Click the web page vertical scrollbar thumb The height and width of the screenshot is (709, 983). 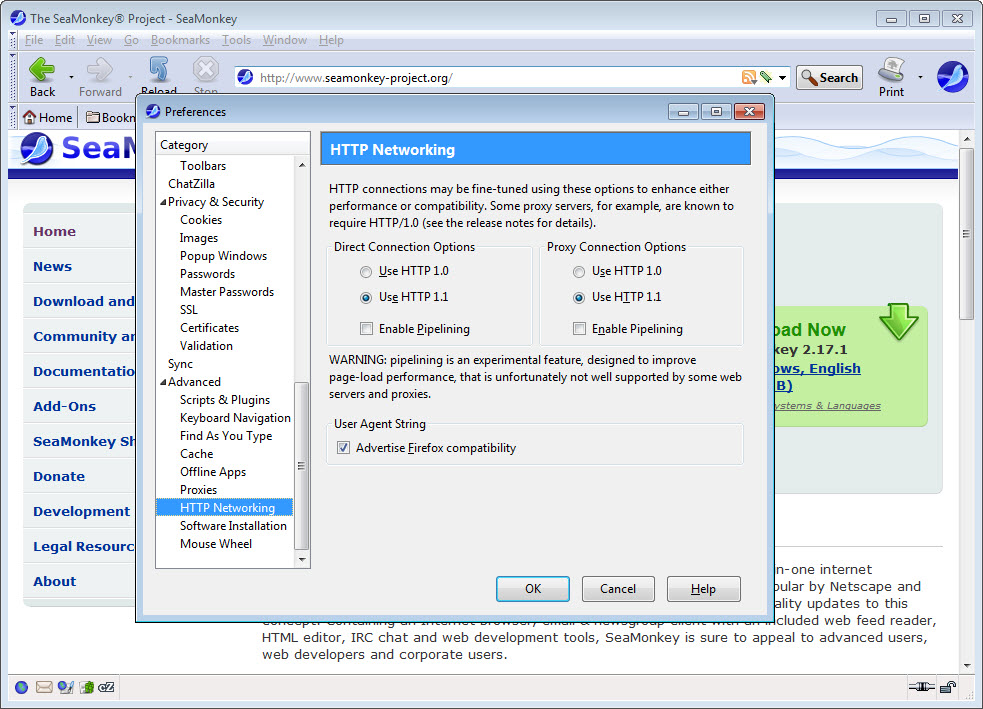tap(966, 234)
